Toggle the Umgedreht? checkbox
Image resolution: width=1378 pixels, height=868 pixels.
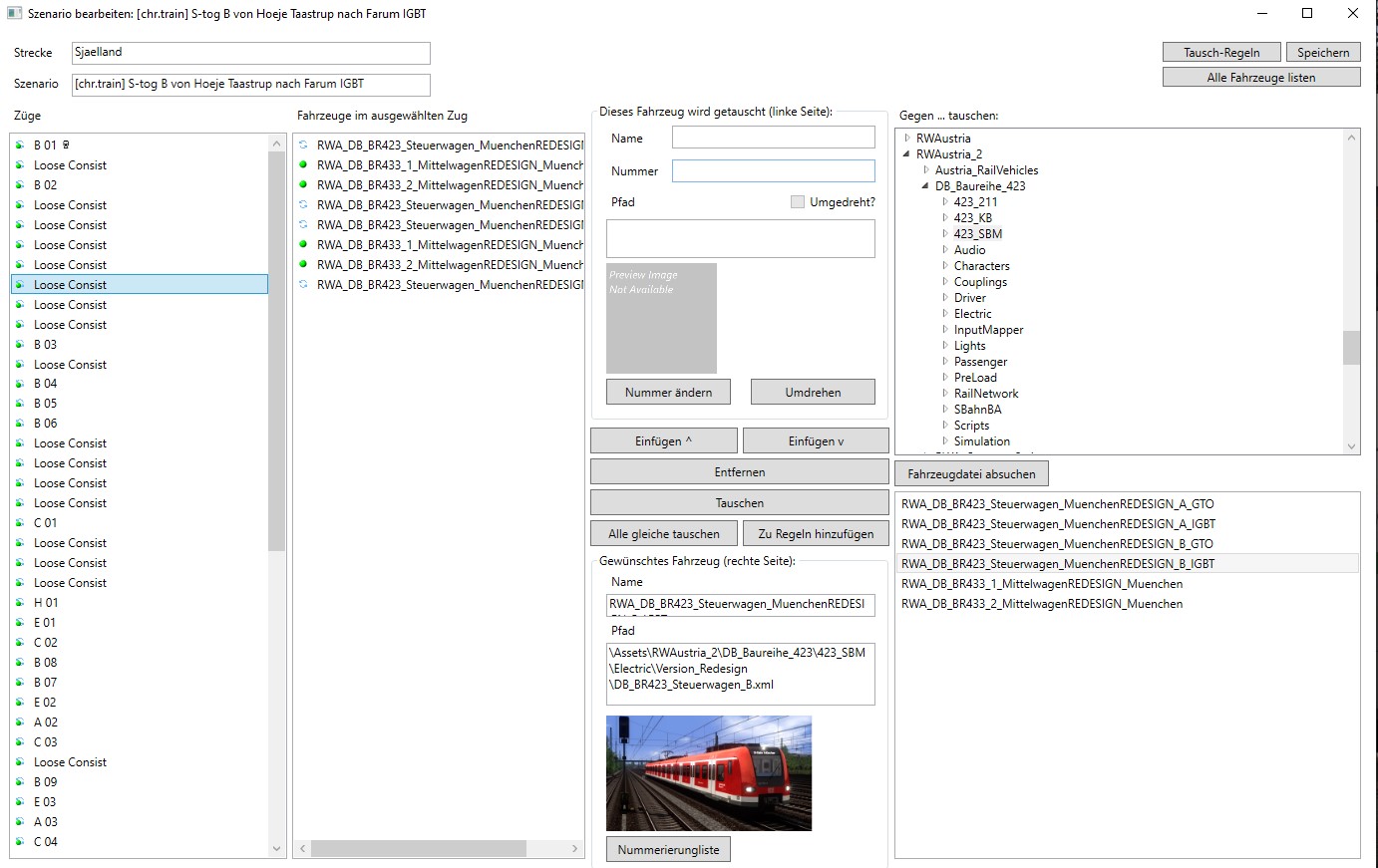click(x=797, y=202)
